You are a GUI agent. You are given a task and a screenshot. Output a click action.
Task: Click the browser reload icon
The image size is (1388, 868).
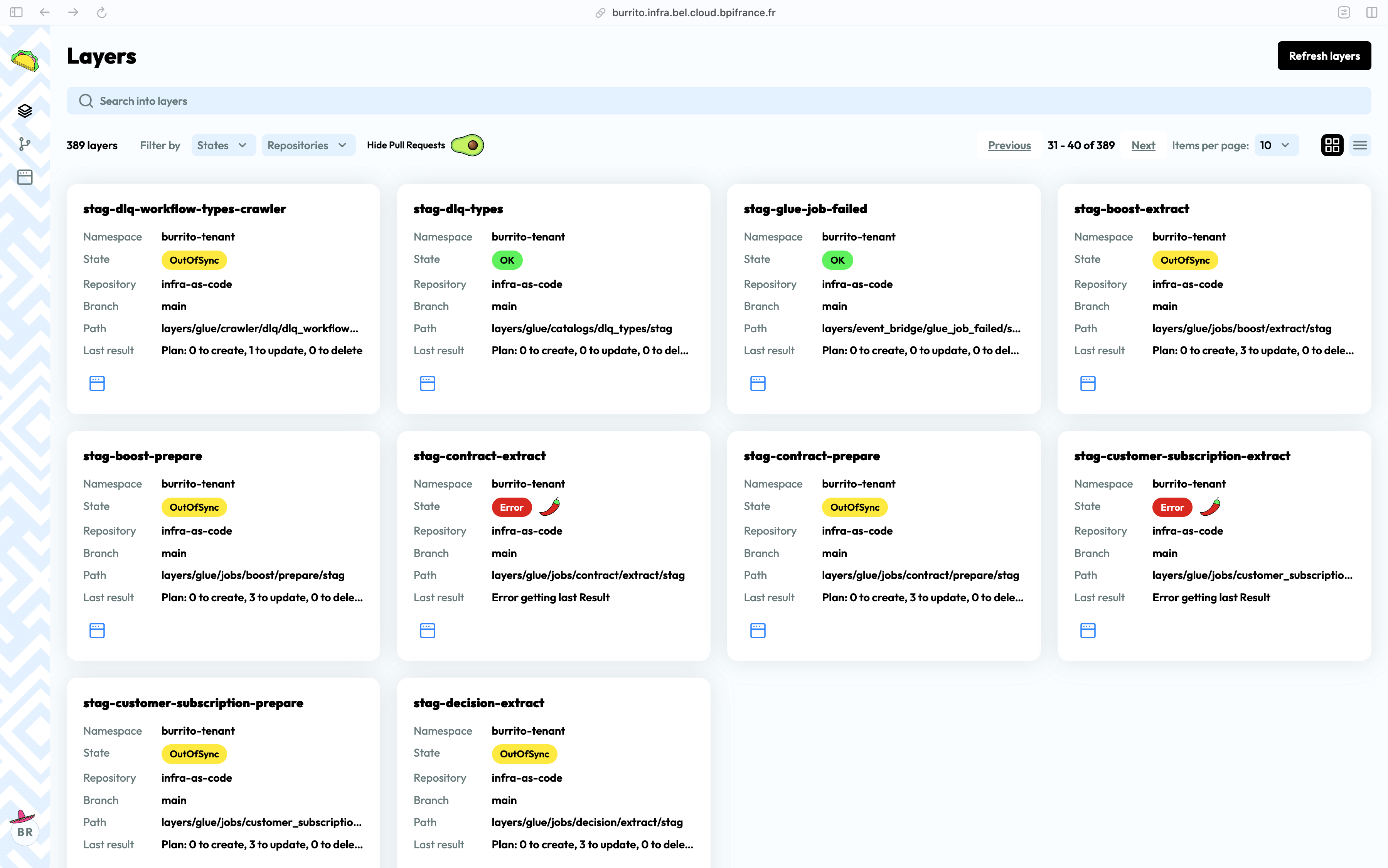[x=102, y=13]
